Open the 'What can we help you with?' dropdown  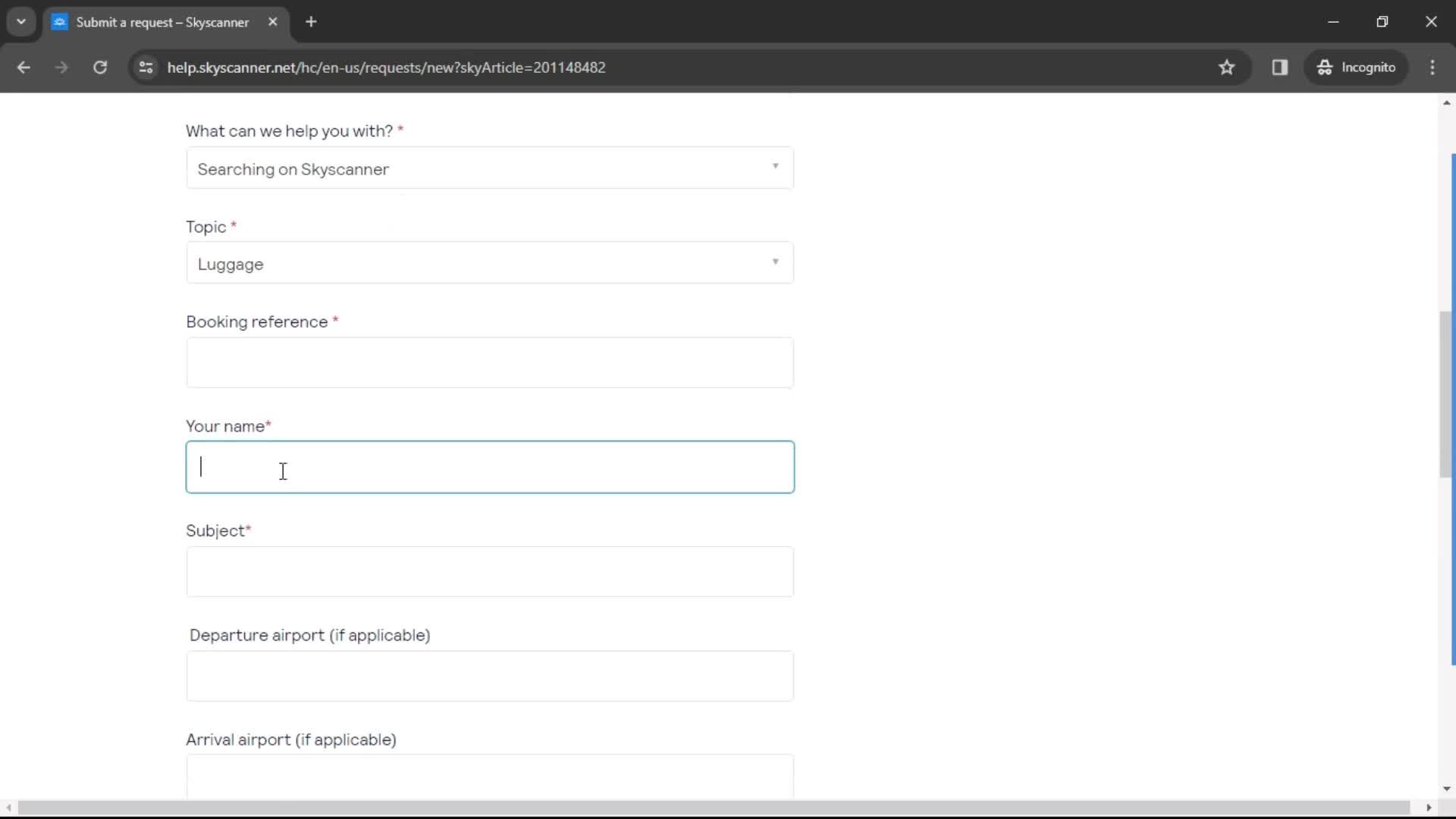[490, 168]
